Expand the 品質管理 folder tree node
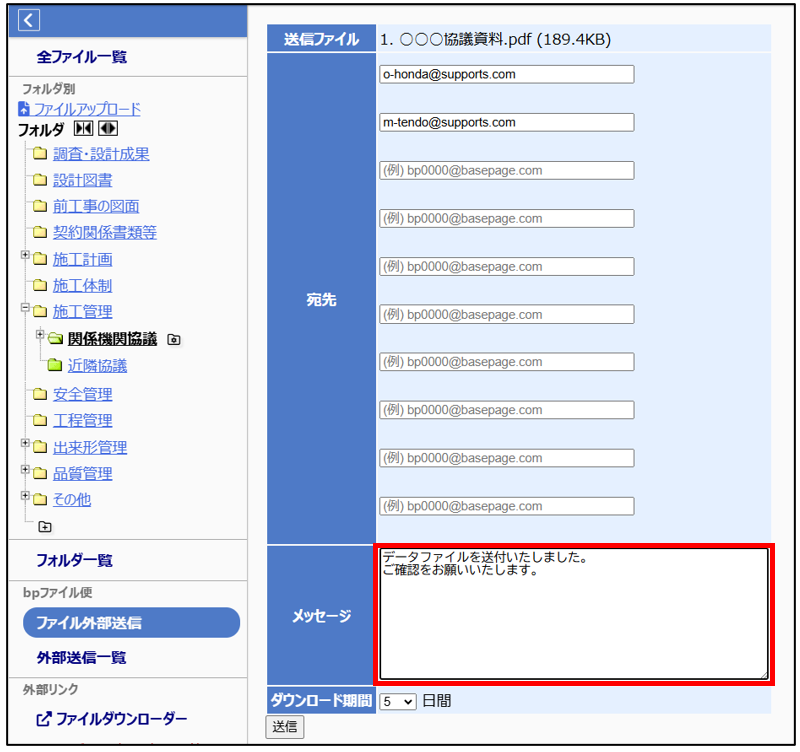The height and width of the screenshot is (752, 800). coord(25,471)
